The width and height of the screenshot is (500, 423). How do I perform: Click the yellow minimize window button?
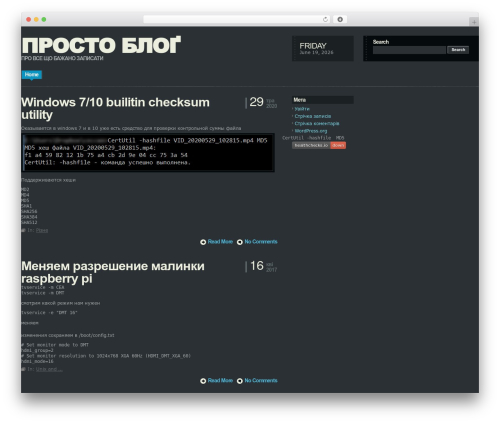coord(36,19)
